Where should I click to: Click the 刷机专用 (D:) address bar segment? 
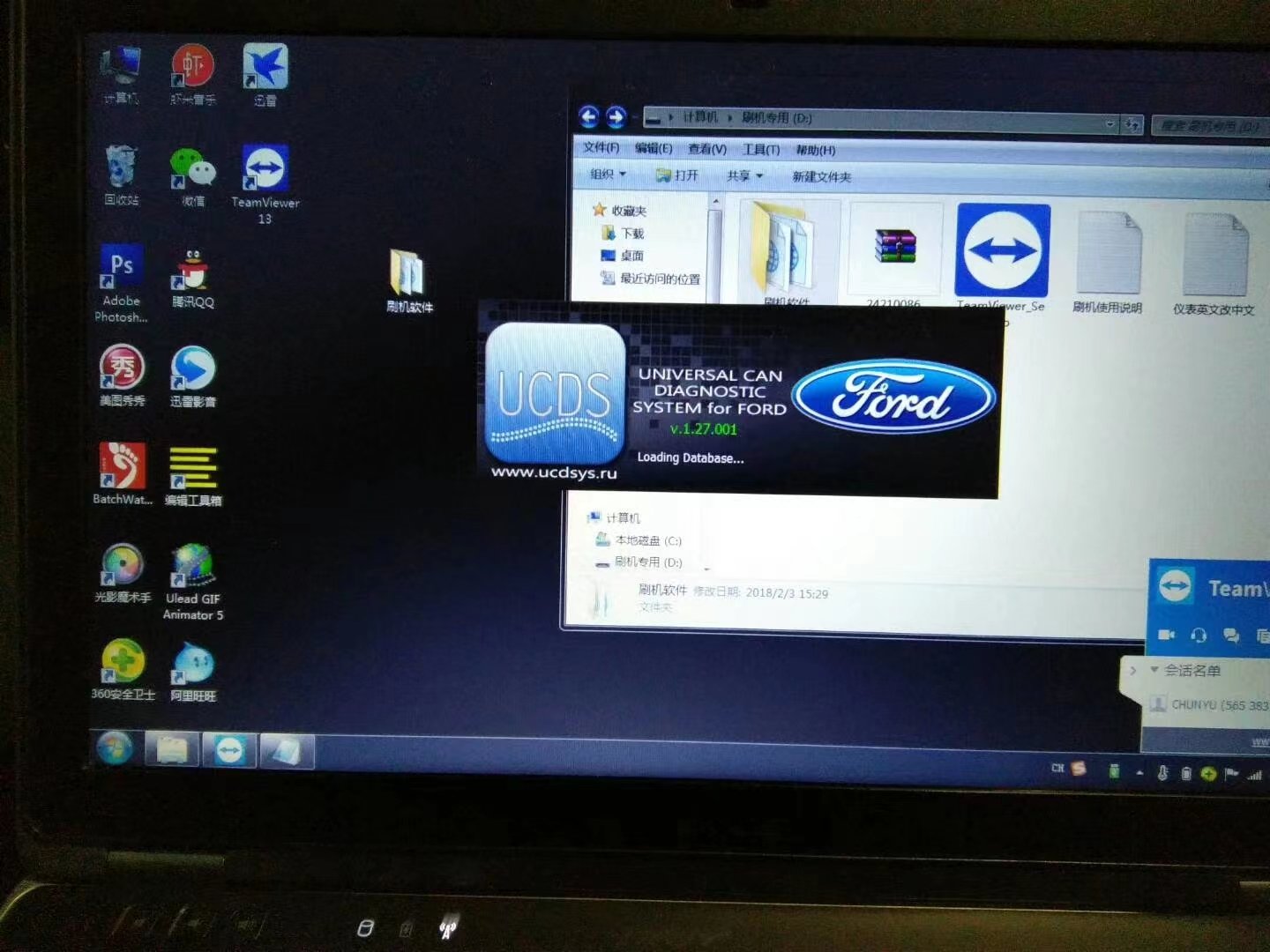coord(776,117)
